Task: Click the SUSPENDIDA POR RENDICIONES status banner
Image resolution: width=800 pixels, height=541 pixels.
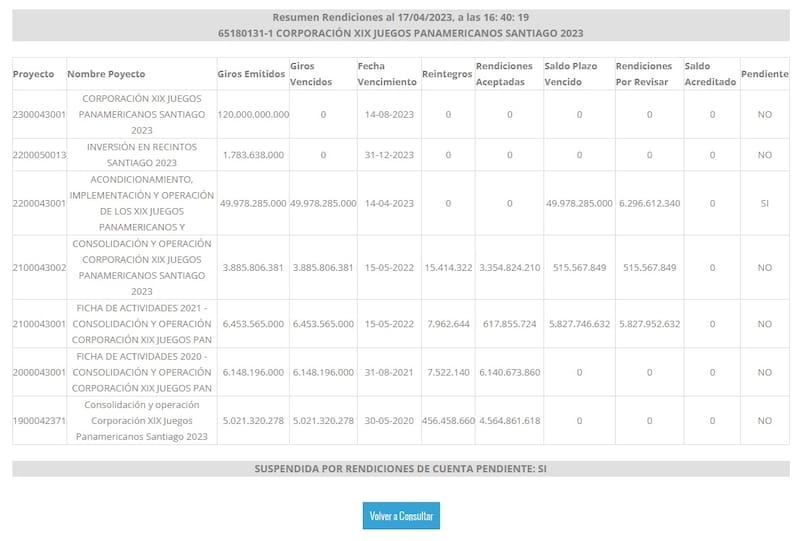Action: [x=401, y=468]
